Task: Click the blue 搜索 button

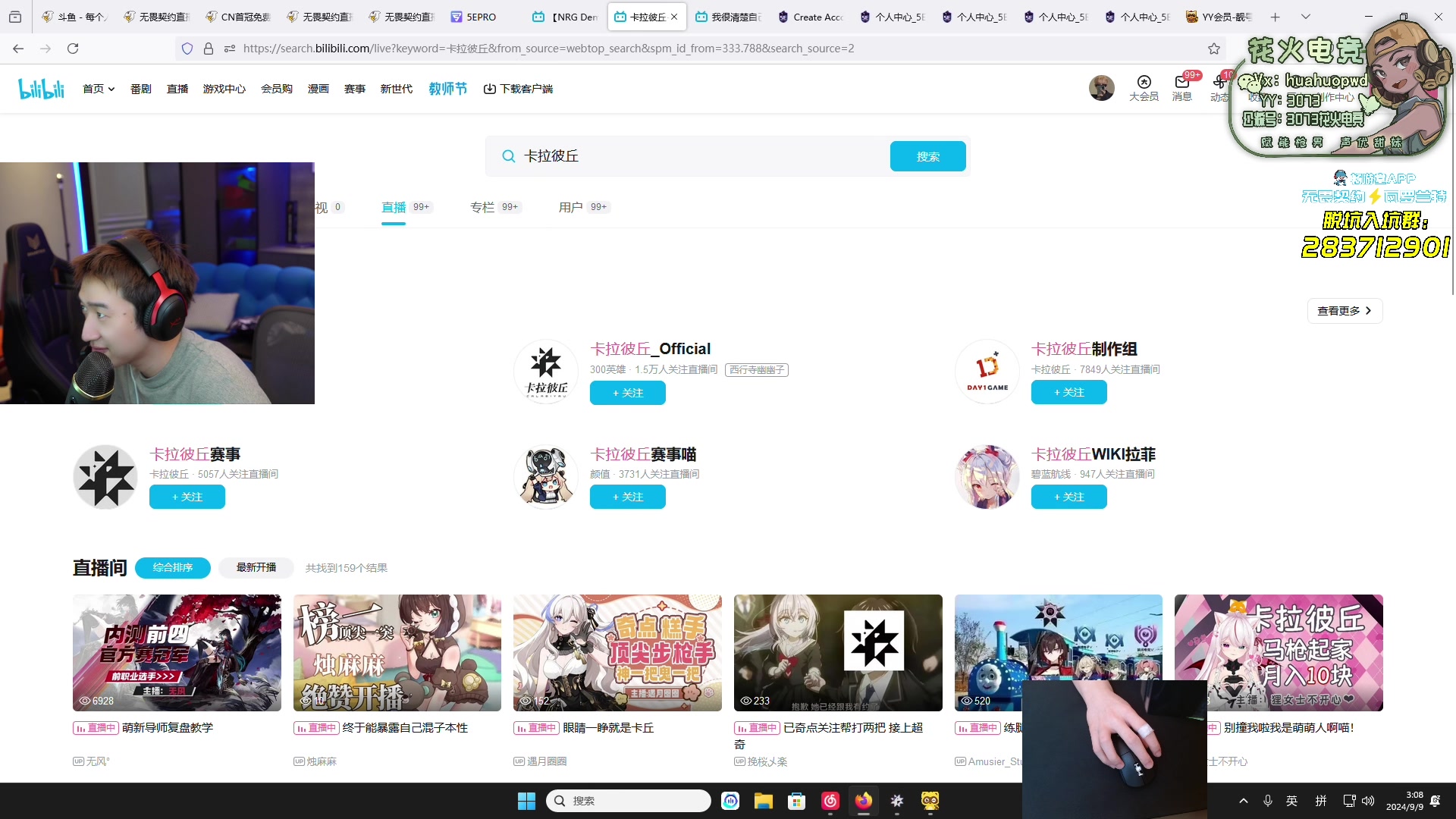Action: [x=928, y=156]
